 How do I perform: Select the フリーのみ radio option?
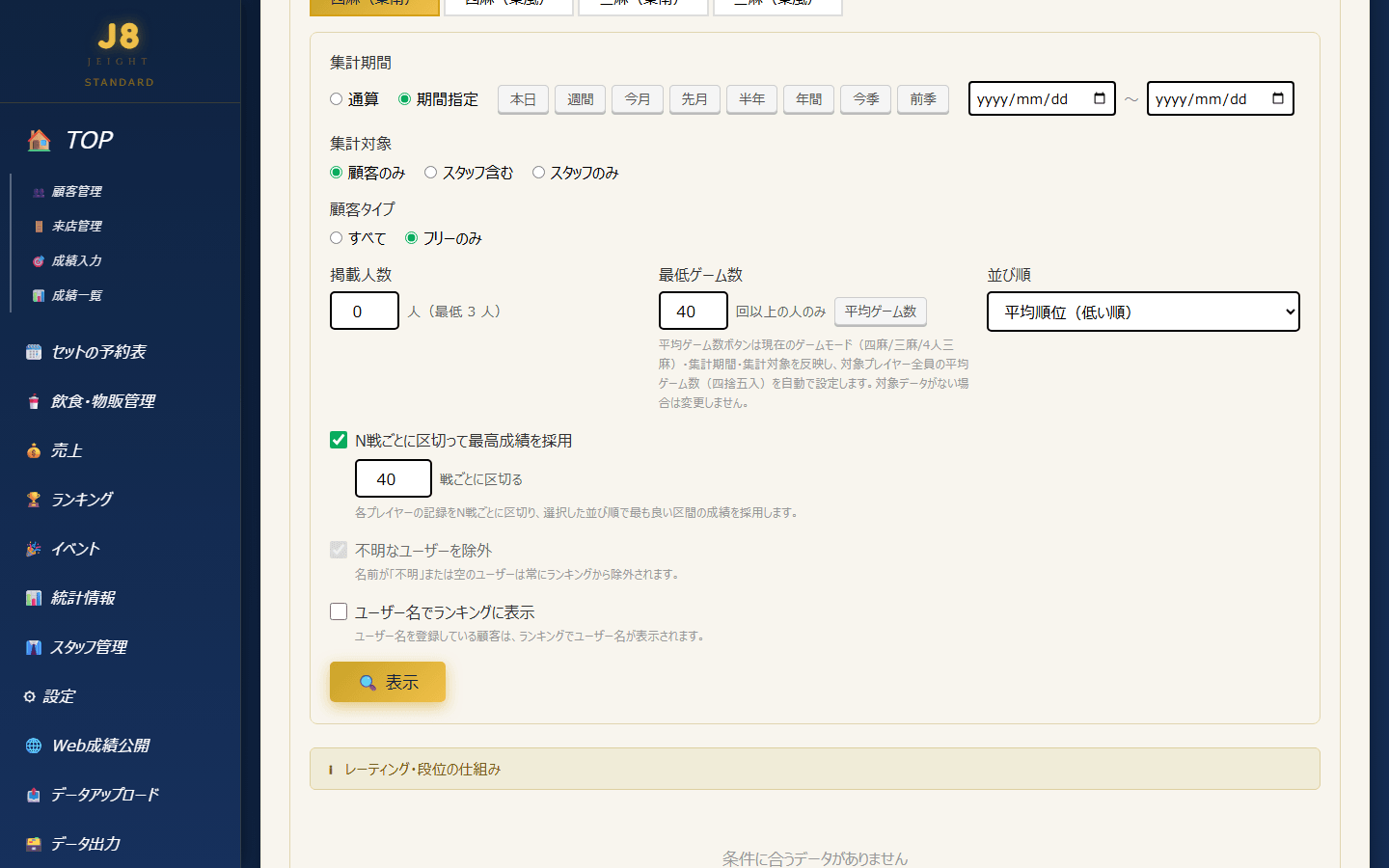pos(412,238)
